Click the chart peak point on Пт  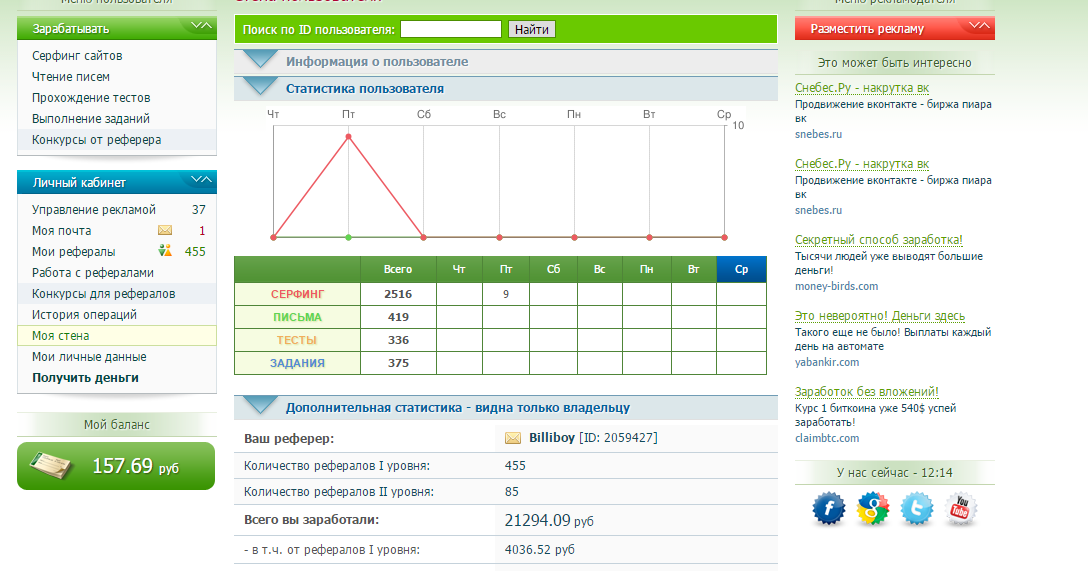348,136
